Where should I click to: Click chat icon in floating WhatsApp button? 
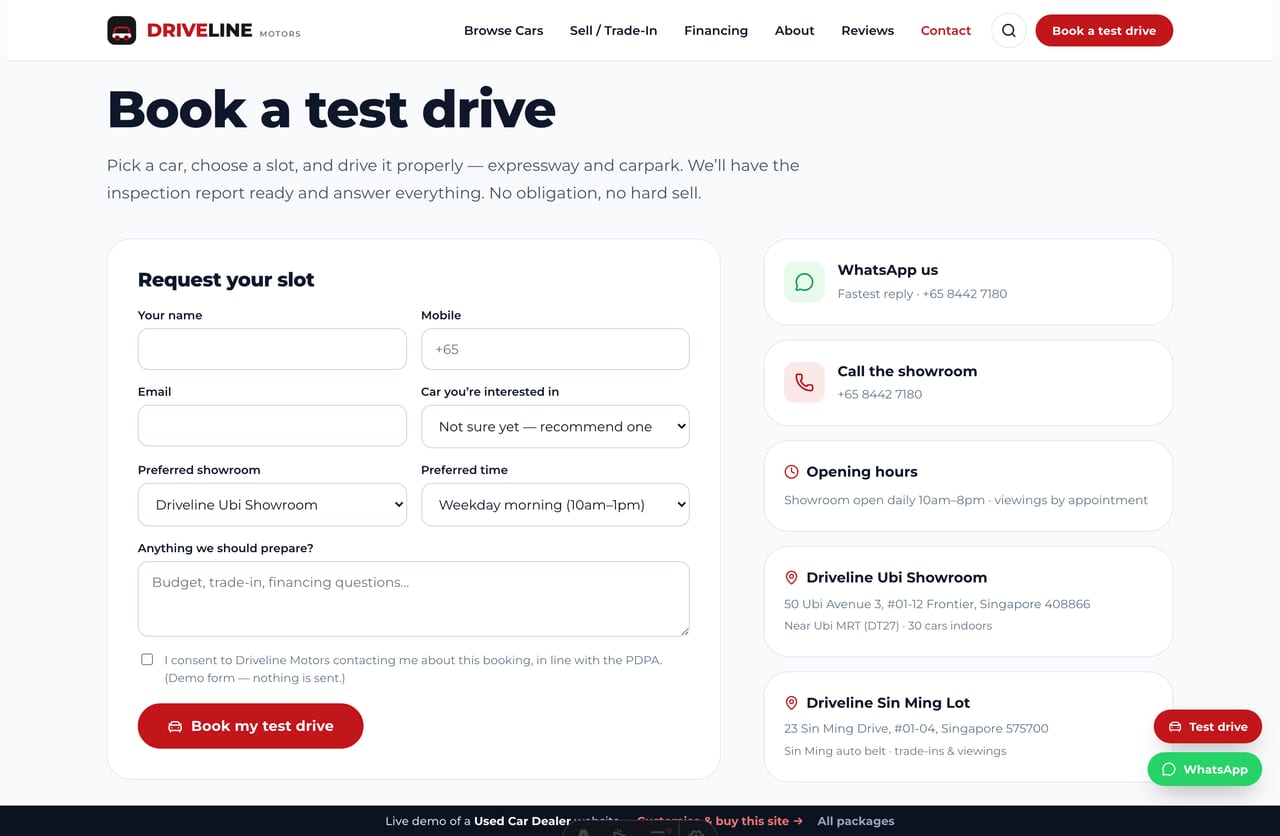click(1168, 769)
